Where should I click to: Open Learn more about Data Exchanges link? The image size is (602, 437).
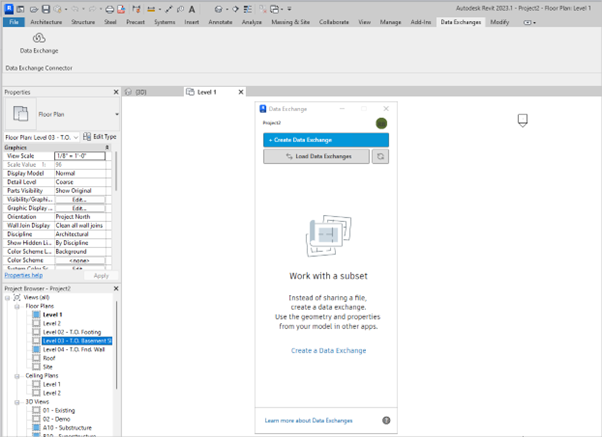tap(308, 420)
